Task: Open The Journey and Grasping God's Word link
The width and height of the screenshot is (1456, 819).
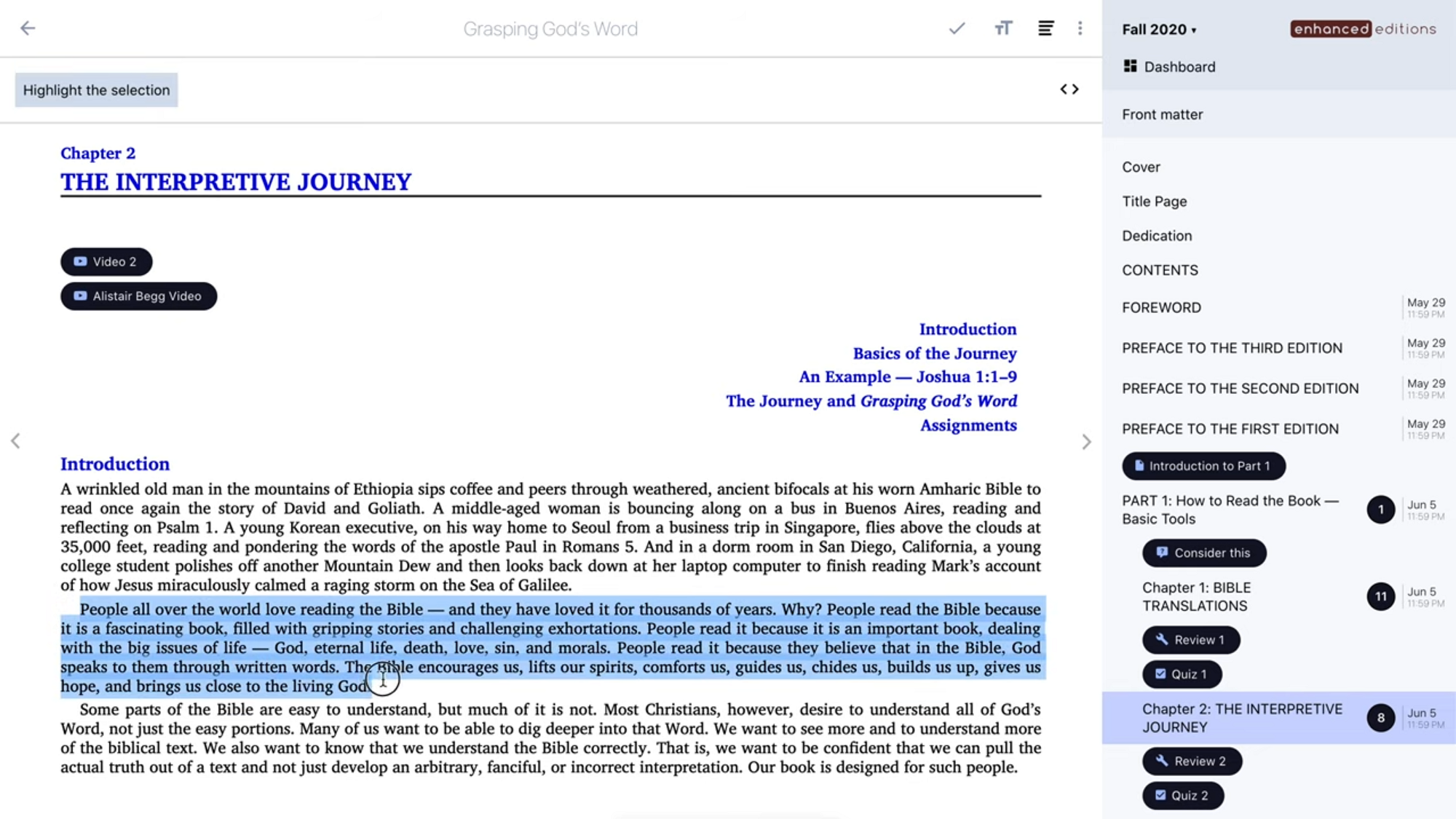Action: point(871,401)
